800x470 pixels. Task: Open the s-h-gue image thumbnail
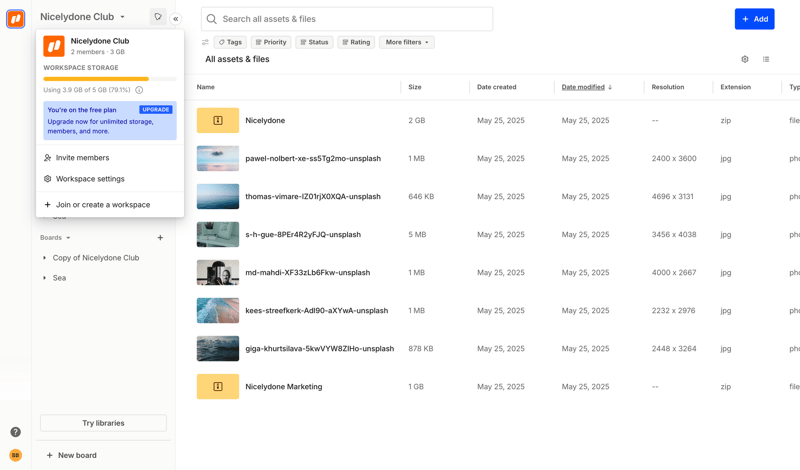coord(218,234)
